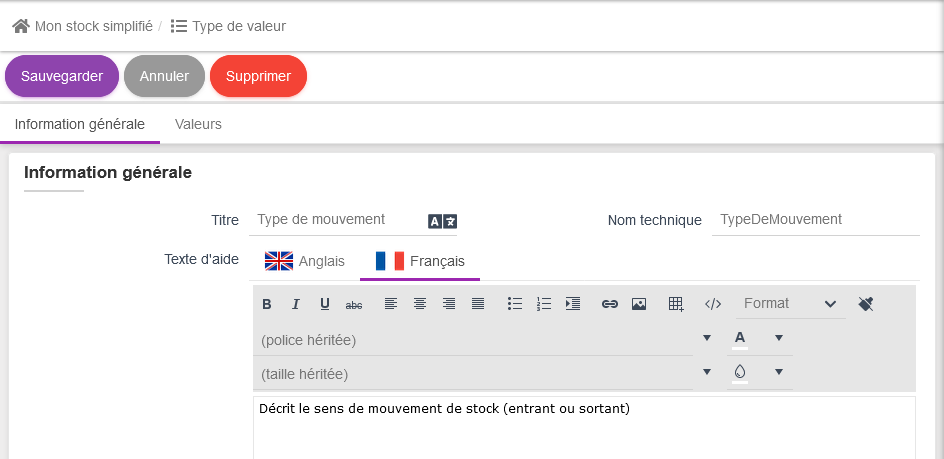Image resolution: width=944 pixels, height=459 pixels.
Task: Insert a hyperlink in help text
Action: click(x=610, y=304)
